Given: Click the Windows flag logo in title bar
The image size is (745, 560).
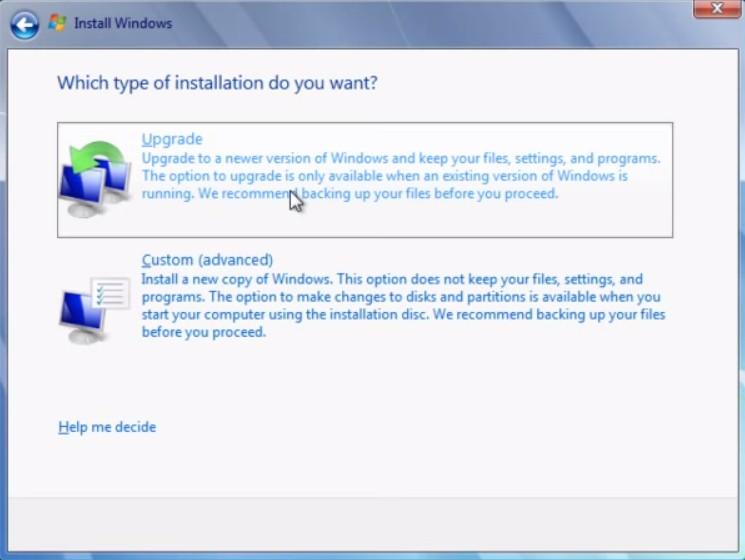Looking at the screenshot, I should (x=57, y=23).
